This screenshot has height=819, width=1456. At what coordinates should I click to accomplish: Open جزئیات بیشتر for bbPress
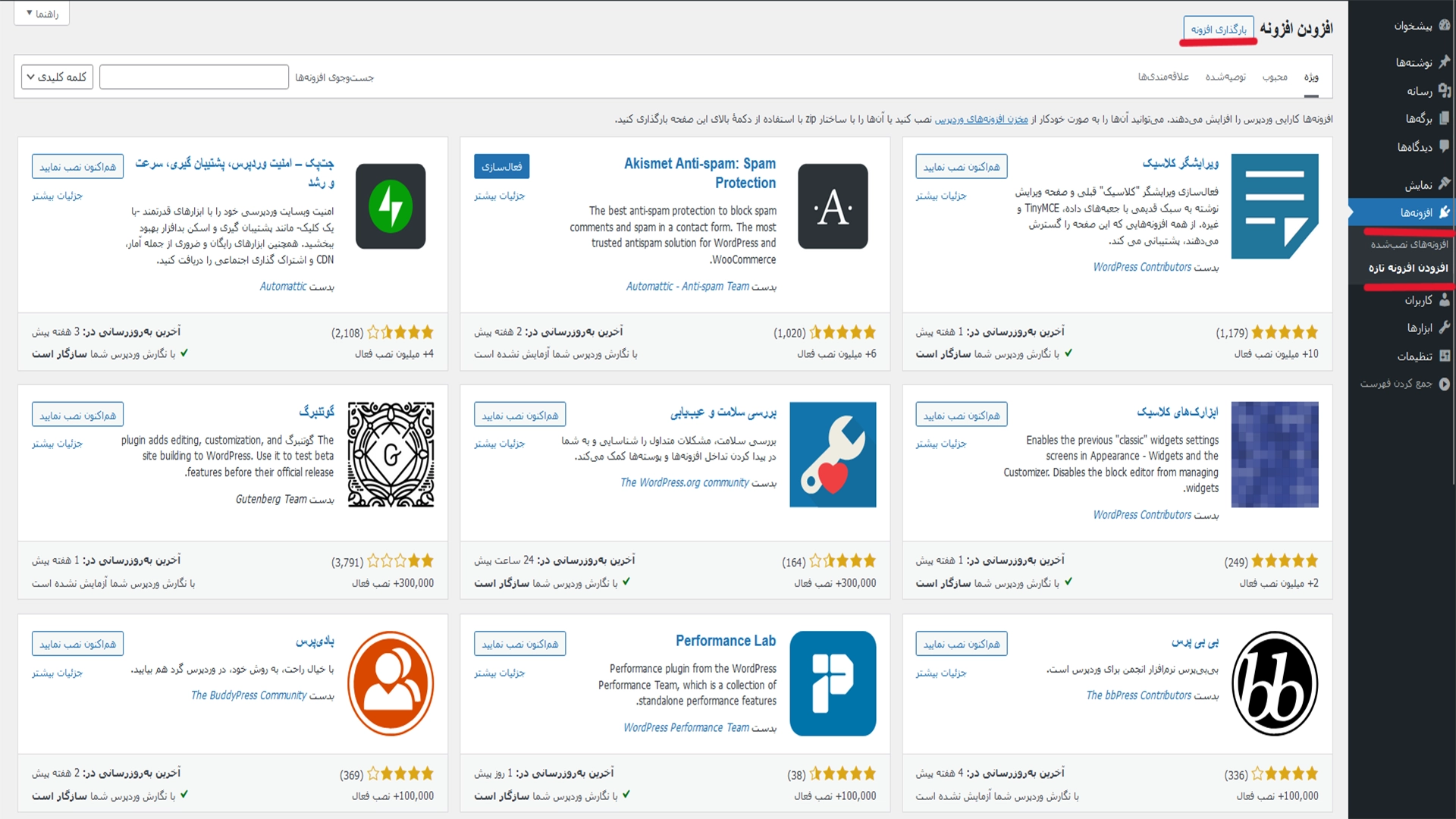tap(941, 673)
